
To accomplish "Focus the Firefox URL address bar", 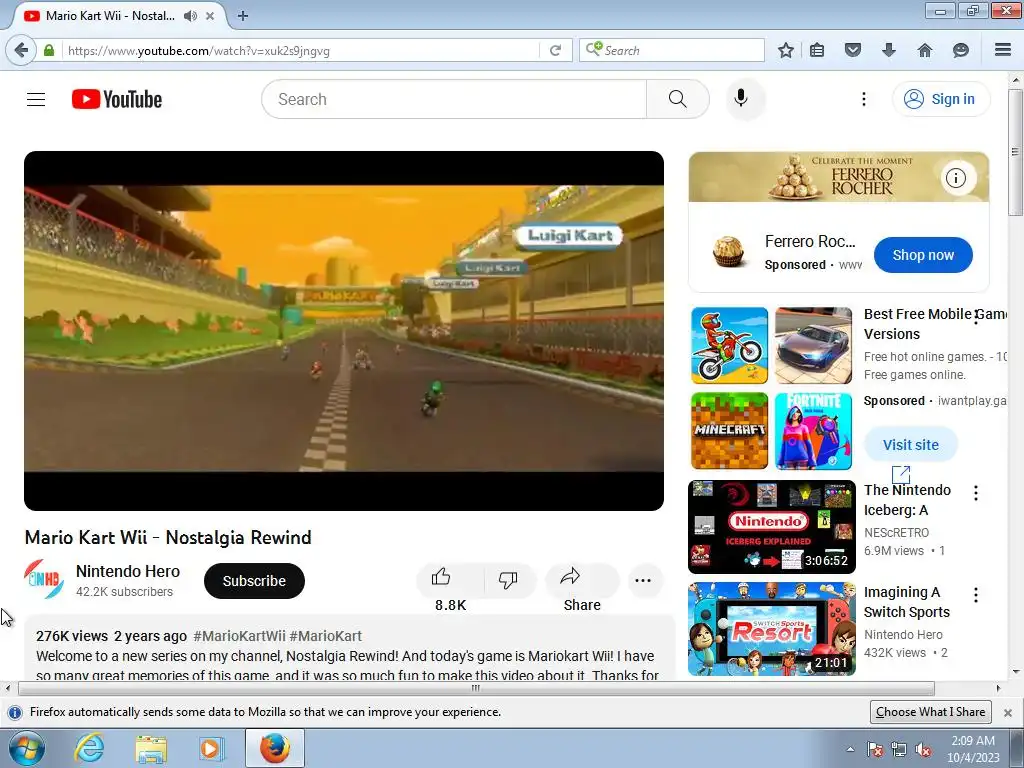I will (300, 50).
